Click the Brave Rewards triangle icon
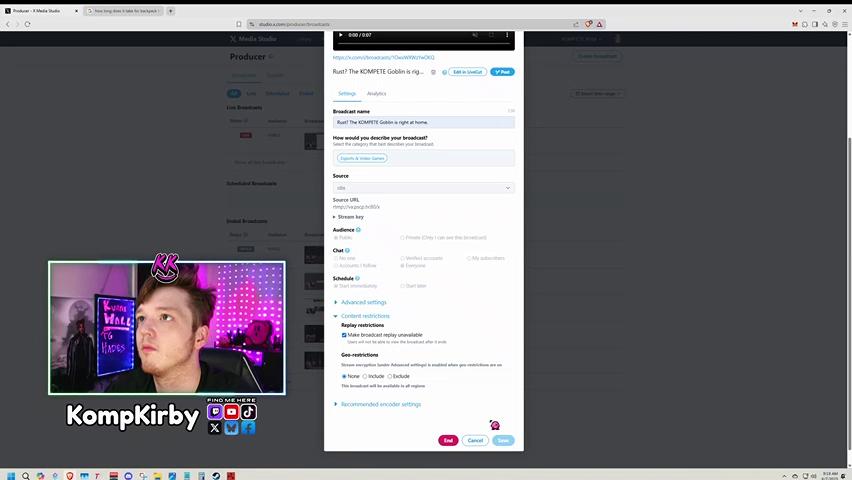The width and height of the screenshot is (852, 480). [x=599, y=24]
